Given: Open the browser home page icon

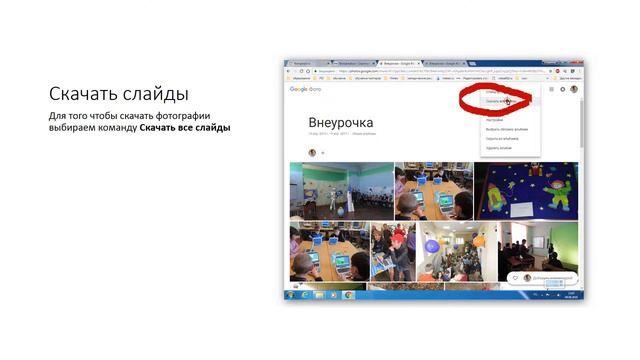Looking at the screenshot, I should click(x=308, y=71).
